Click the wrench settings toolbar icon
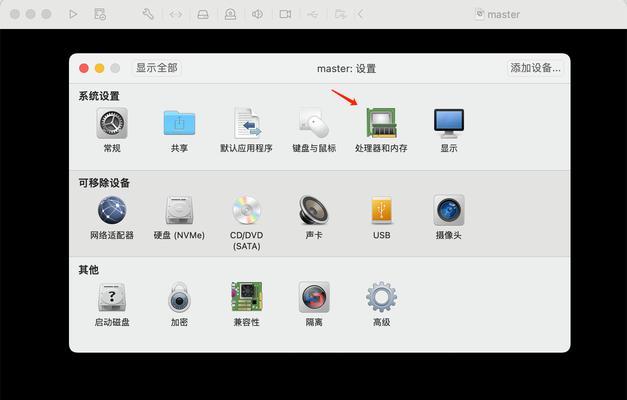627x400 pixels. coord(148,14)
